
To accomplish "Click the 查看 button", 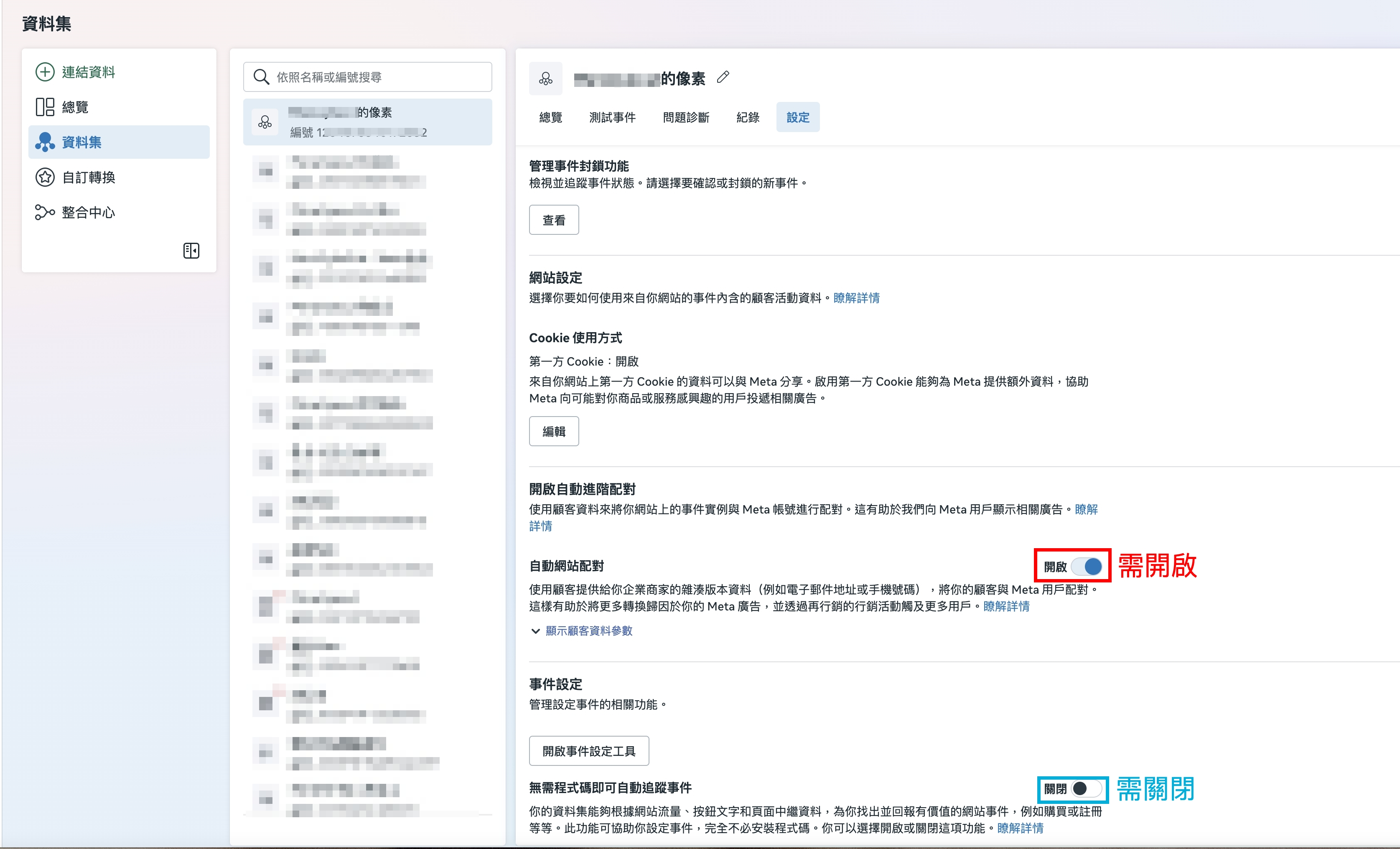I will point(554,220).
